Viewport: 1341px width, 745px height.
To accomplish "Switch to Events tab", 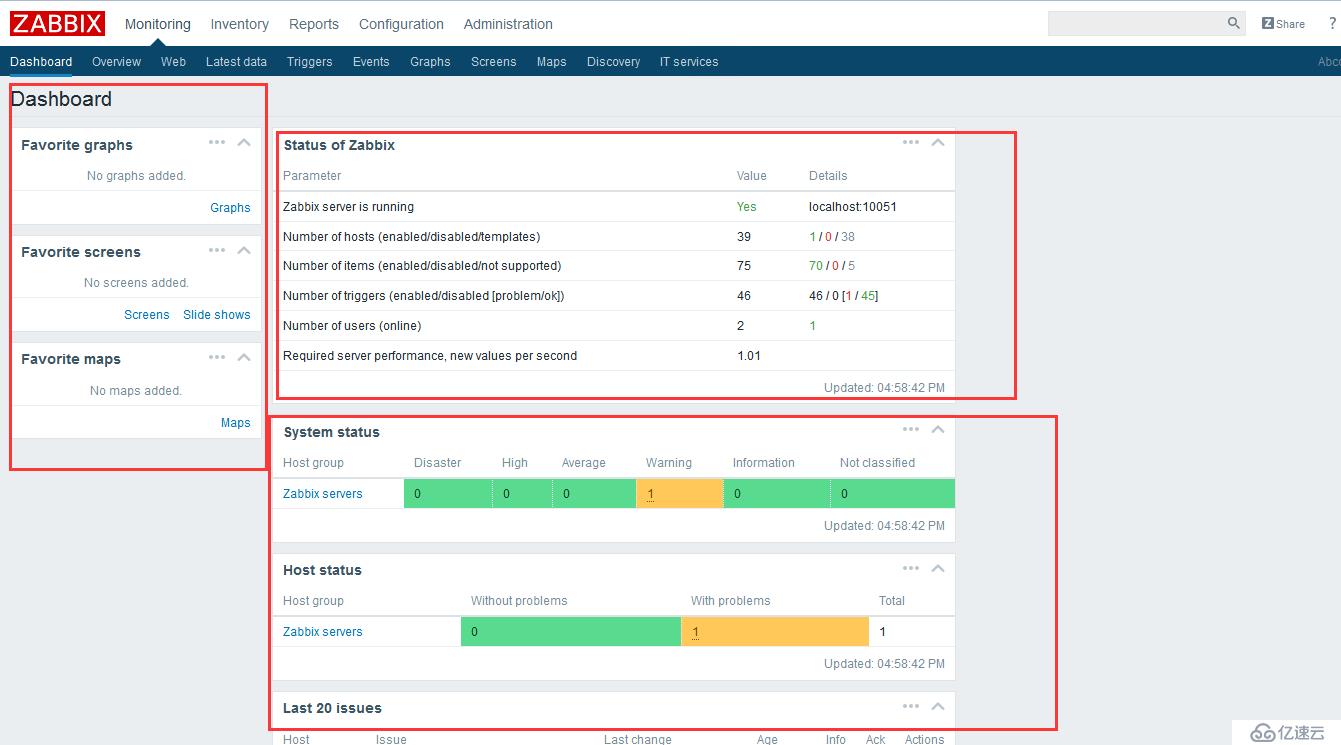I will 371,62.
